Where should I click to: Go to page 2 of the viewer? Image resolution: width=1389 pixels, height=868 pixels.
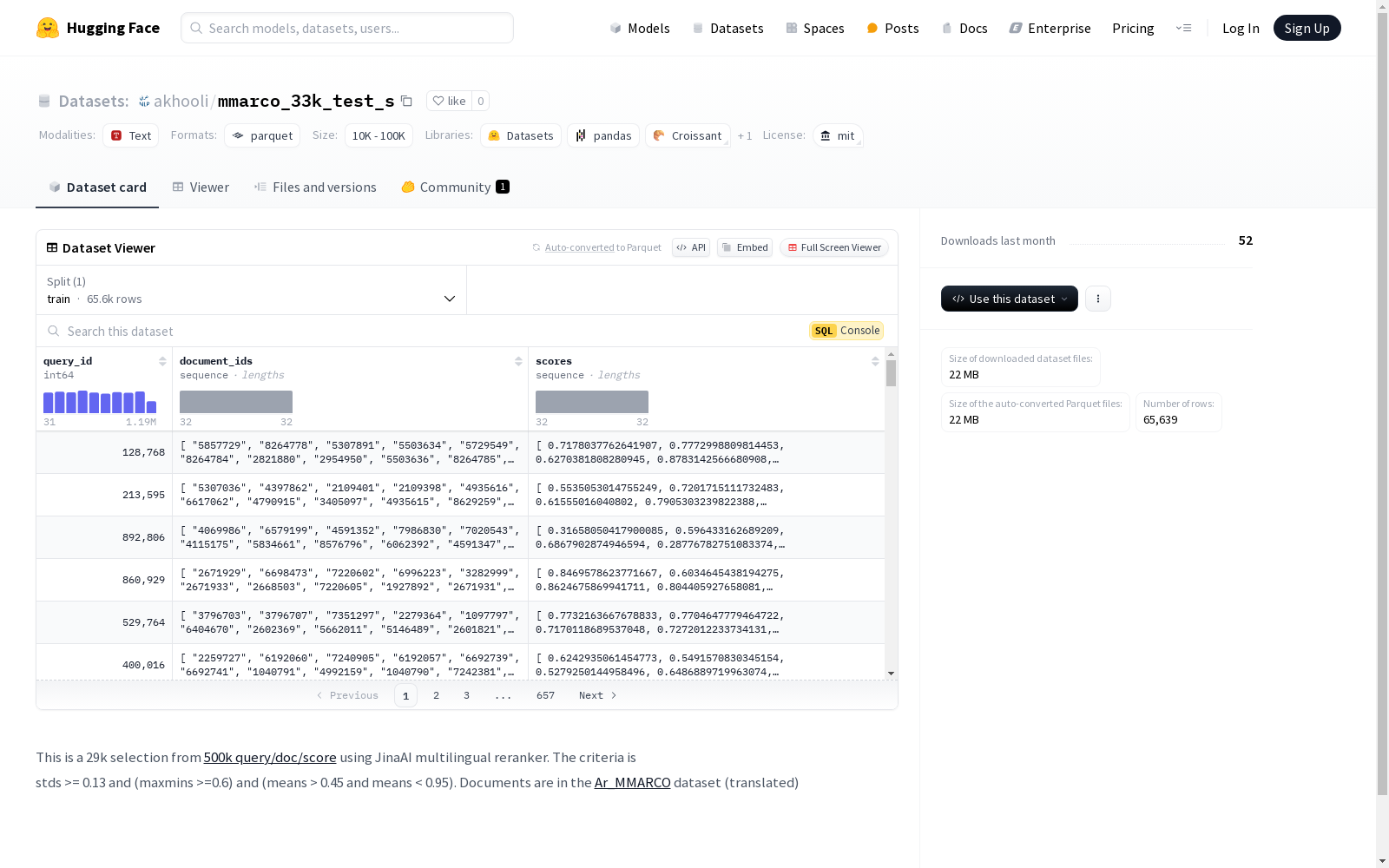coord(436,695)
